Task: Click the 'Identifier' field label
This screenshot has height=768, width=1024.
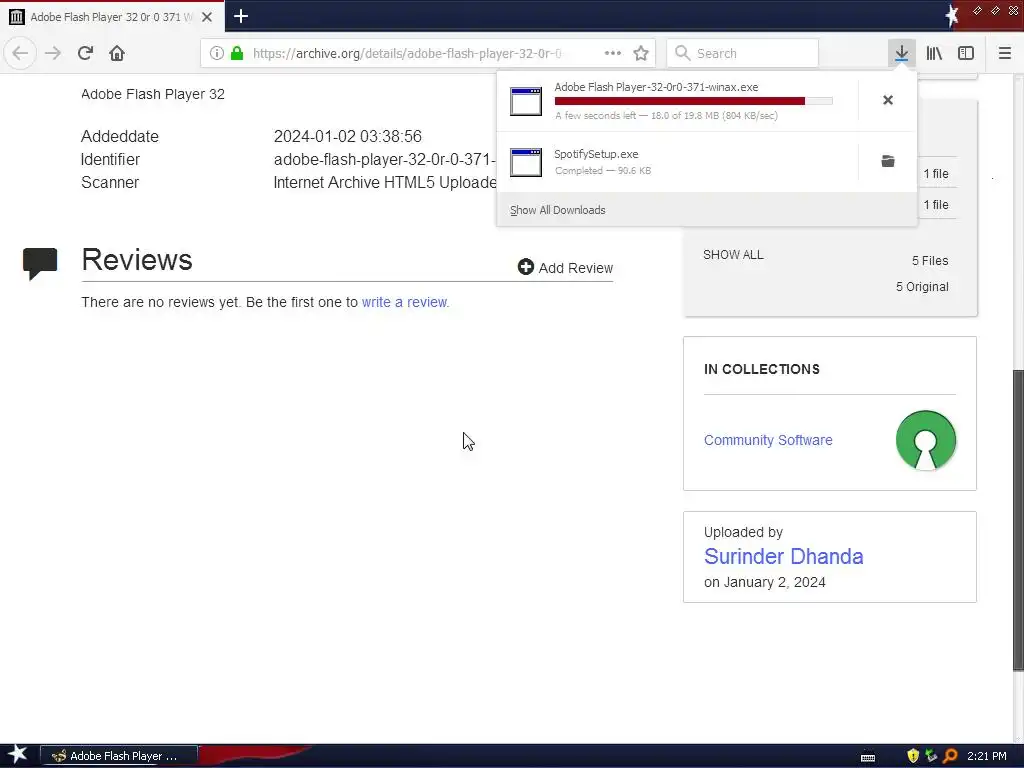Action: pyautogui.click(x=110, y=159)
